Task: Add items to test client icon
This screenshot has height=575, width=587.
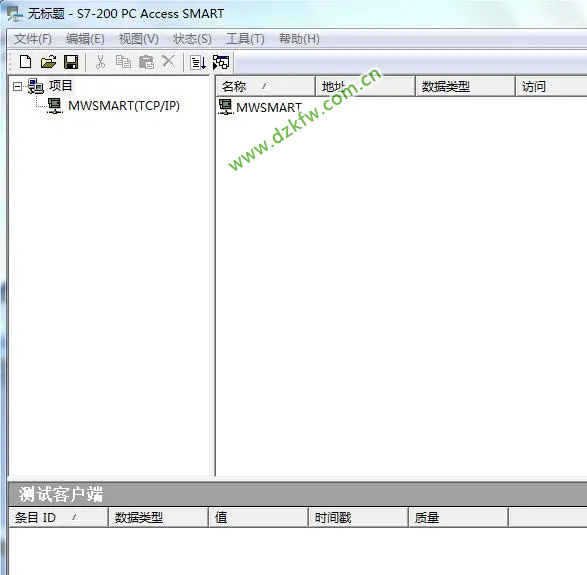Action: pyautogui.click(x=198, y=62)
